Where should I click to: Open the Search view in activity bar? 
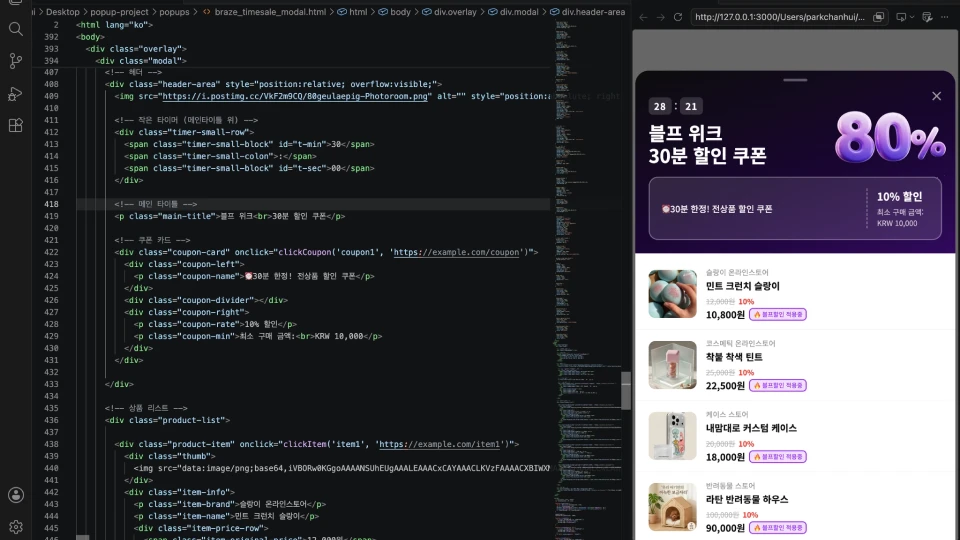click(x=16, y=29)
